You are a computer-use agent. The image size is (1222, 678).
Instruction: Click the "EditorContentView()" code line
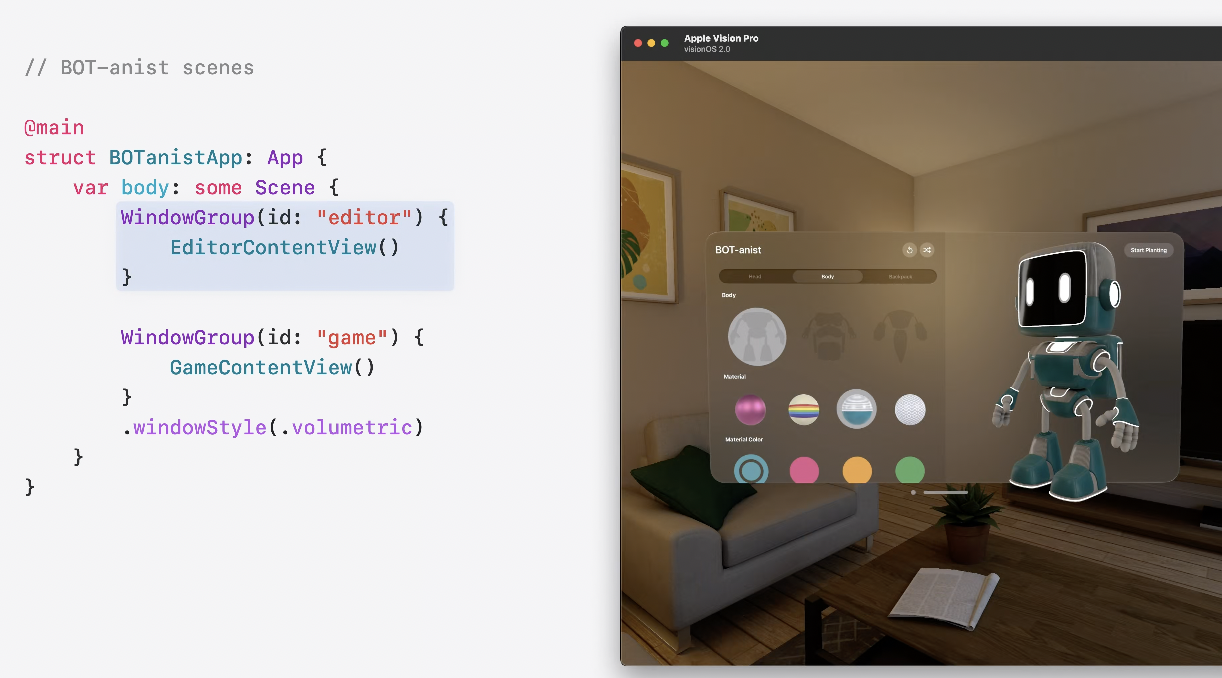pyautogui.click(x=285, y=247)
